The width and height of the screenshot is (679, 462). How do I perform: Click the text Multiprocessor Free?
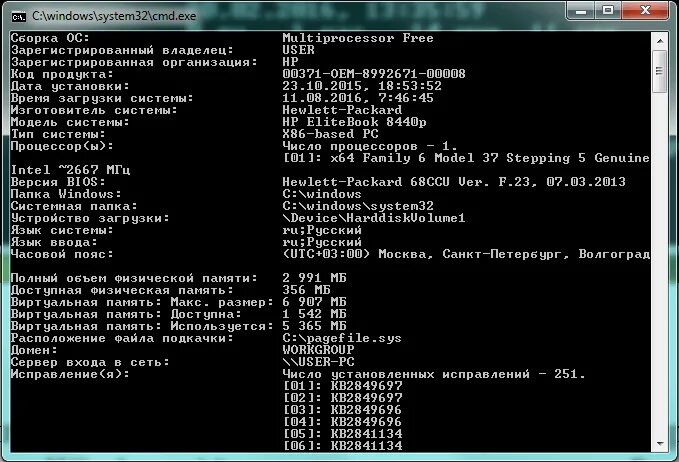358,38
